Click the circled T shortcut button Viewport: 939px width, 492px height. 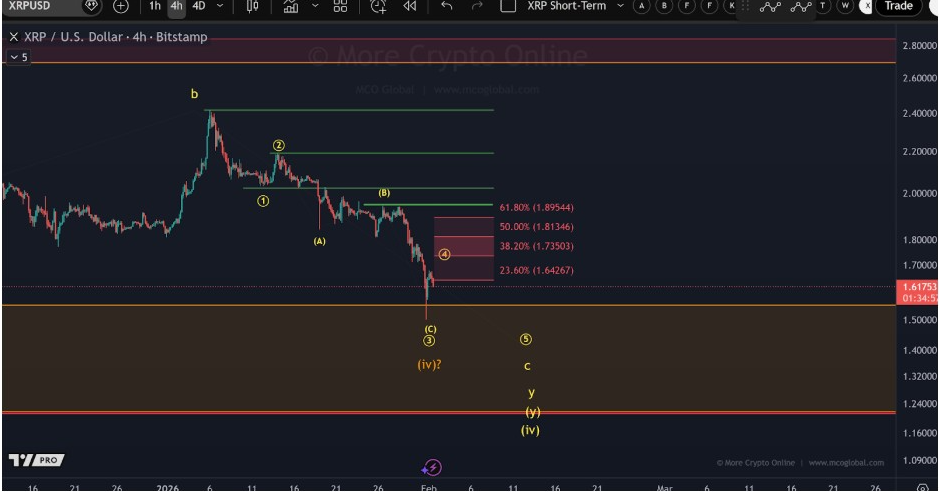click(823, 6)
